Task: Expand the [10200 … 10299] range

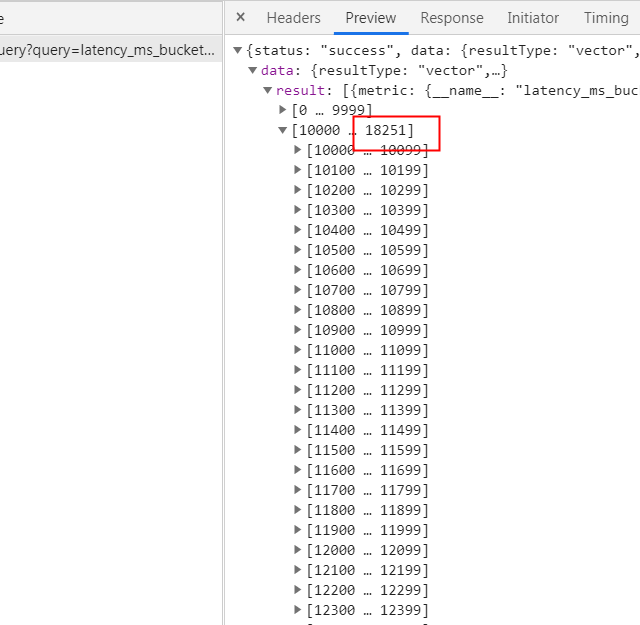Action: click(298, 190)
